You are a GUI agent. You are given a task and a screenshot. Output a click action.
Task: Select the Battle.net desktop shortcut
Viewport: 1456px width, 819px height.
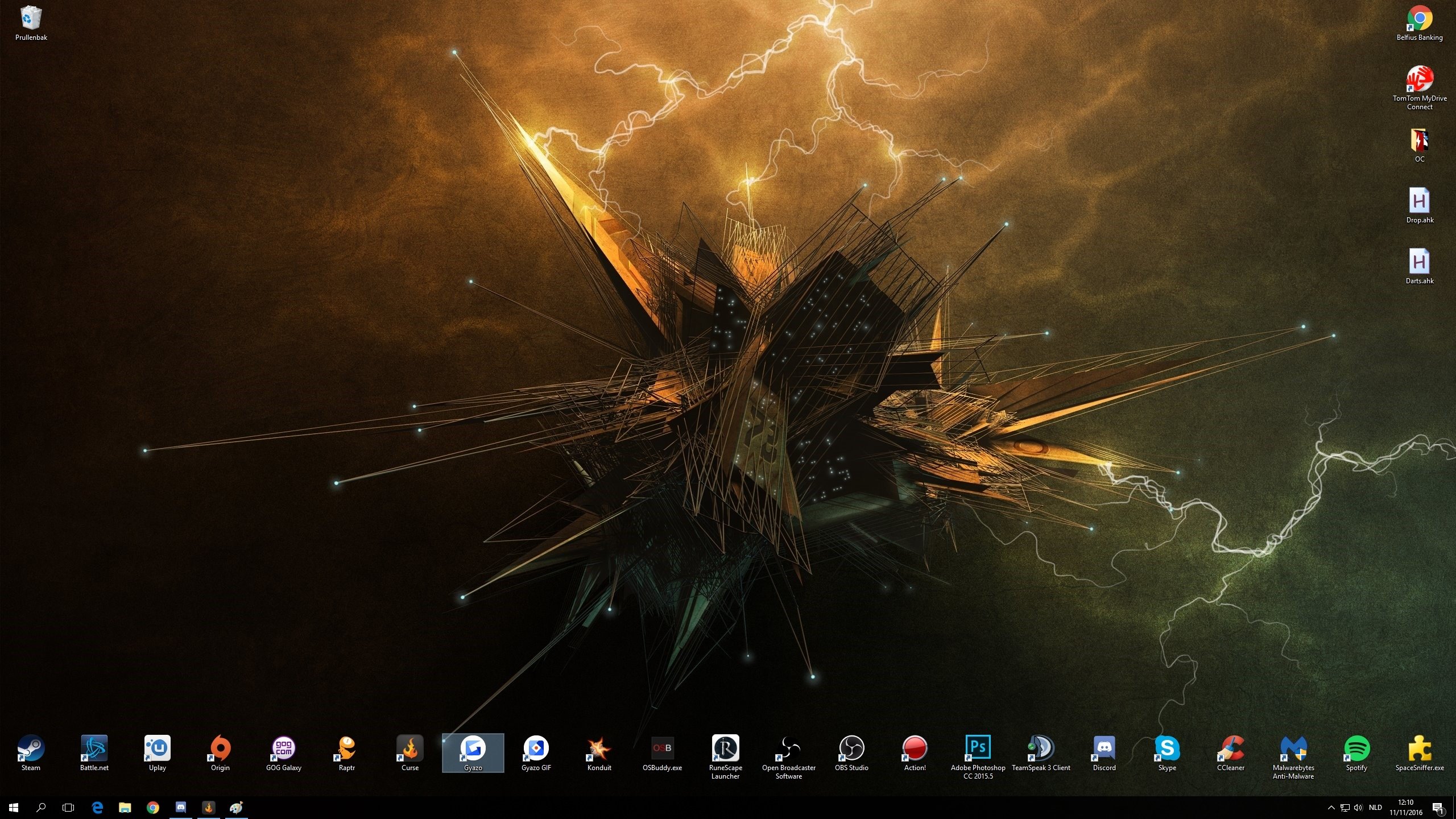coord(94,753)
